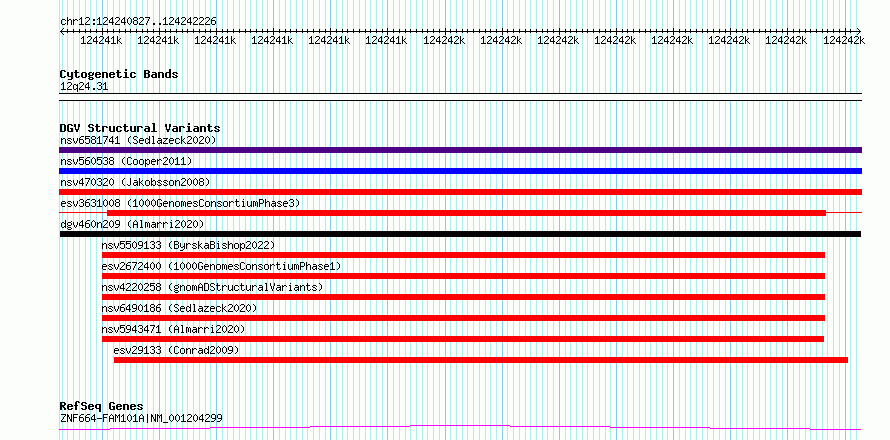Click the Cytogenetic Bands track heading

pos(119,74)
